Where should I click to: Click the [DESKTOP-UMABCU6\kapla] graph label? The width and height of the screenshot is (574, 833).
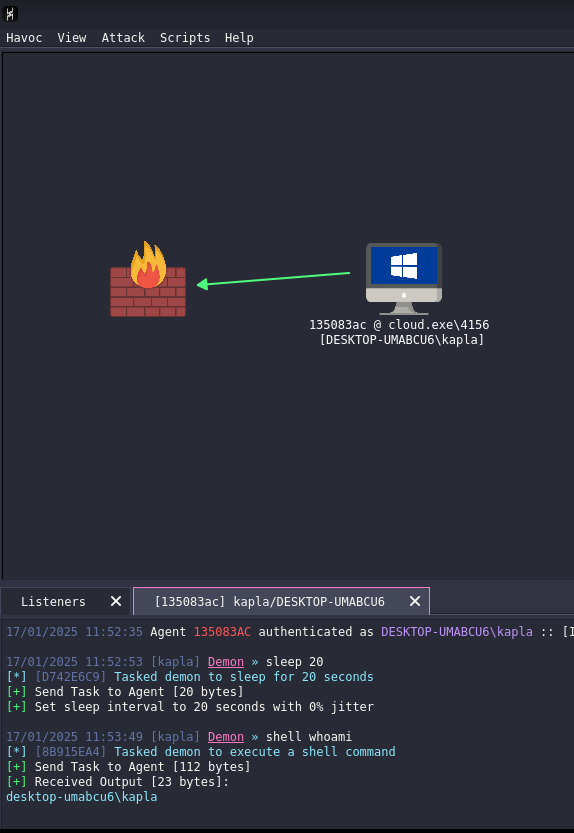click(x=402, y=339)
